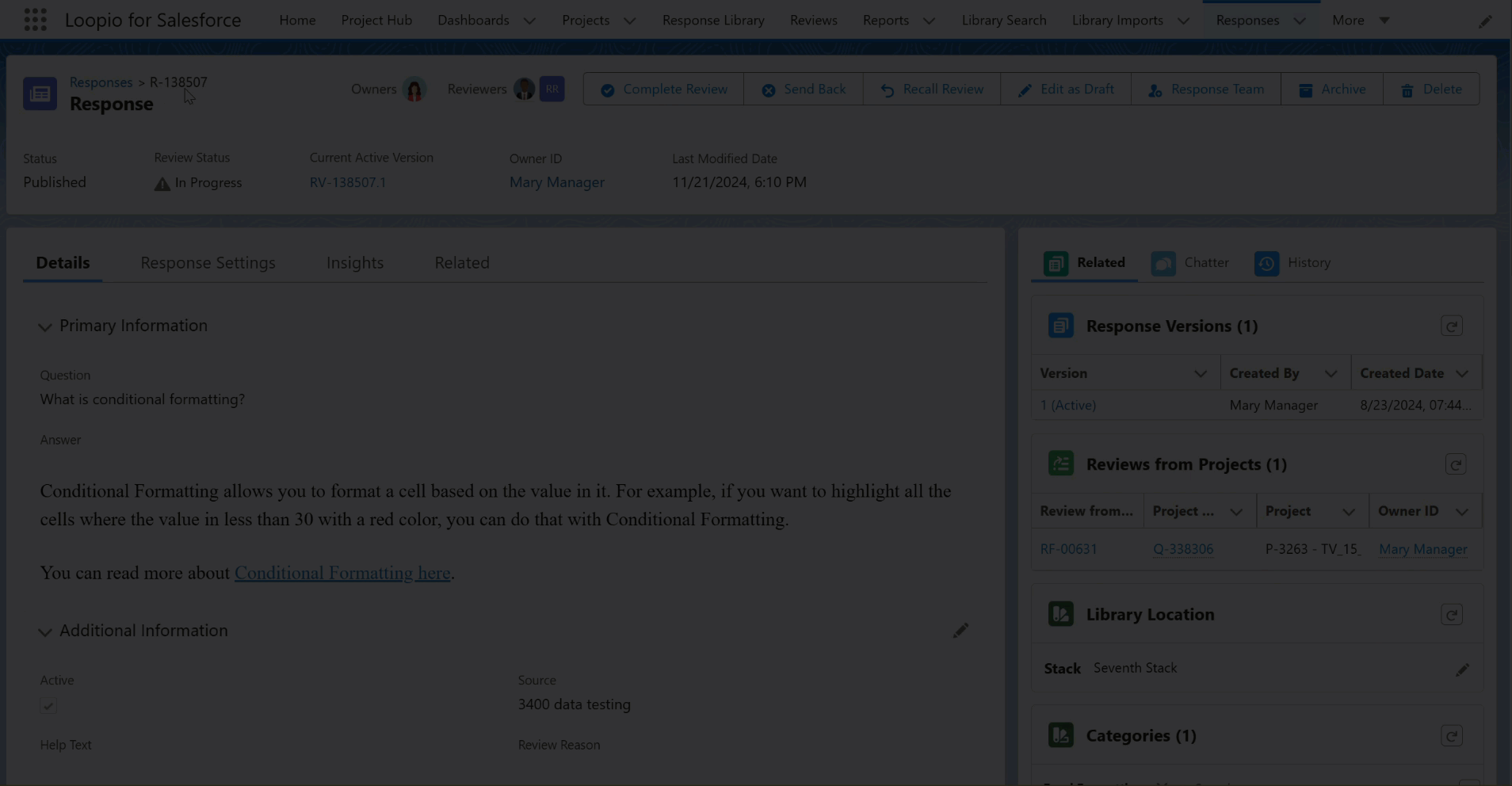Open the Created By column menu

1331,374
